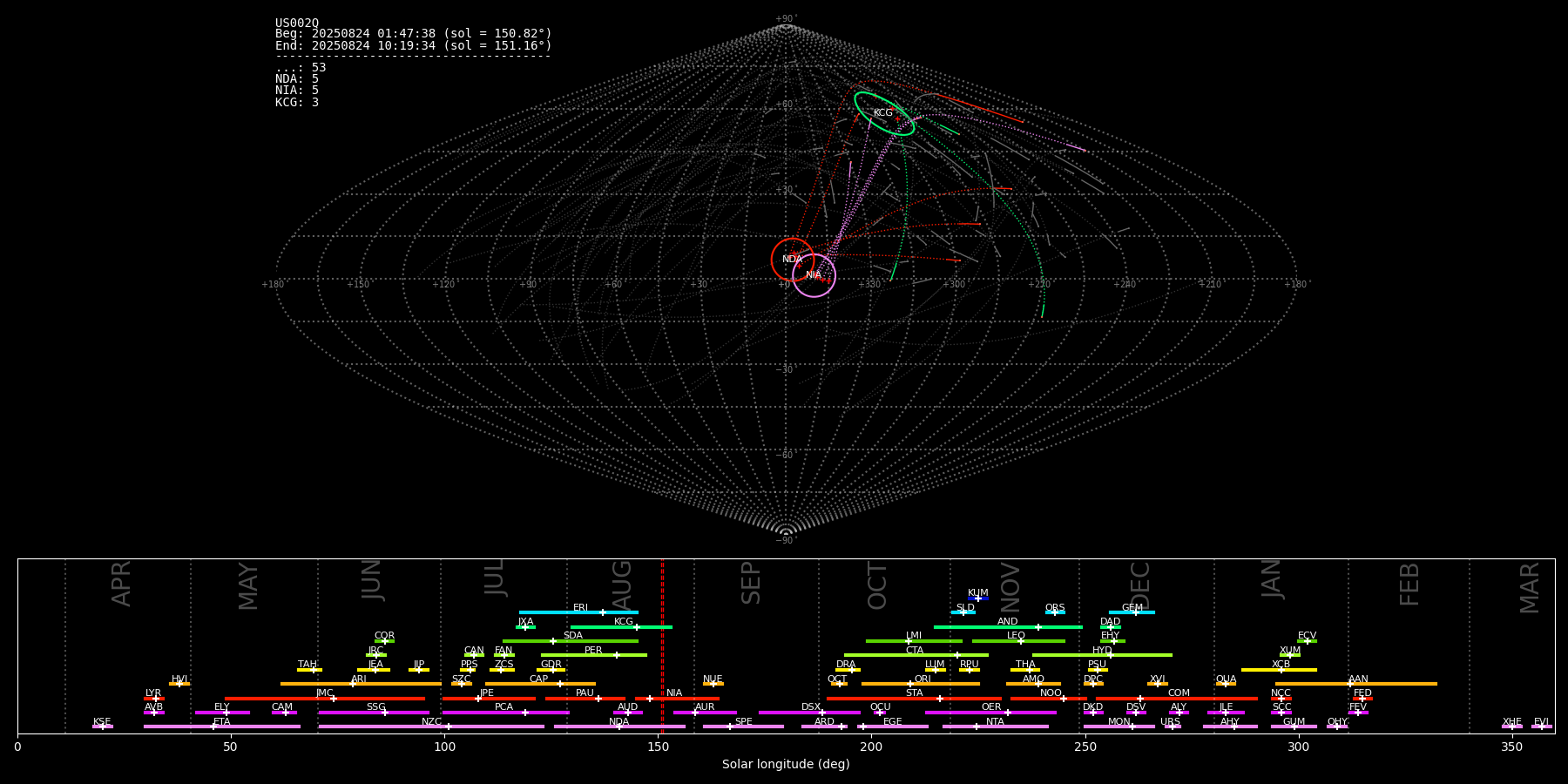The height and width of the screenshot is (784, 1568).
Task: Click the QUA shower bar in timeline
Action: coord(1226,684)
